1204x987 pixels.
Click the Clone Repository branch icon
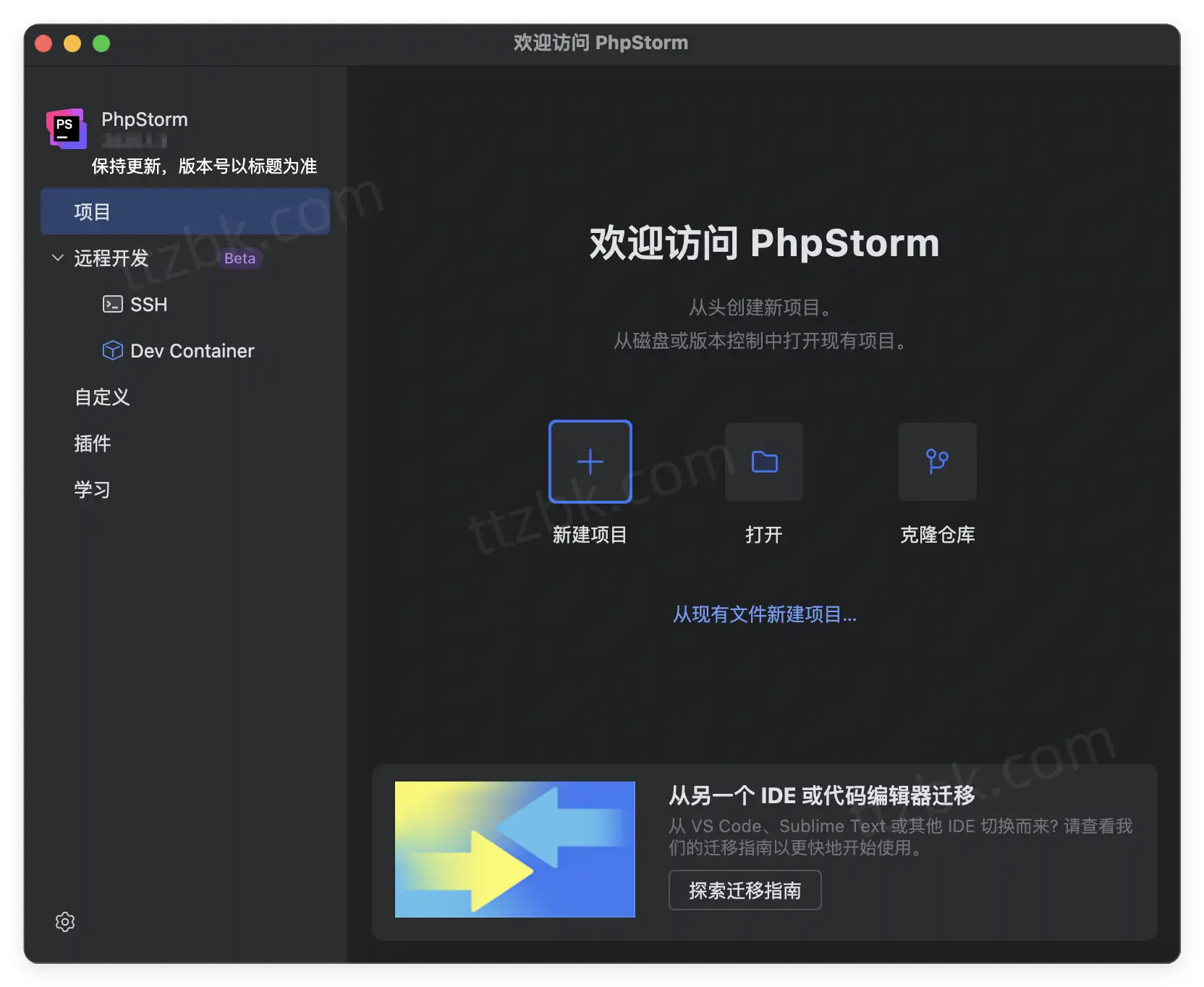[x=937, y=462]
